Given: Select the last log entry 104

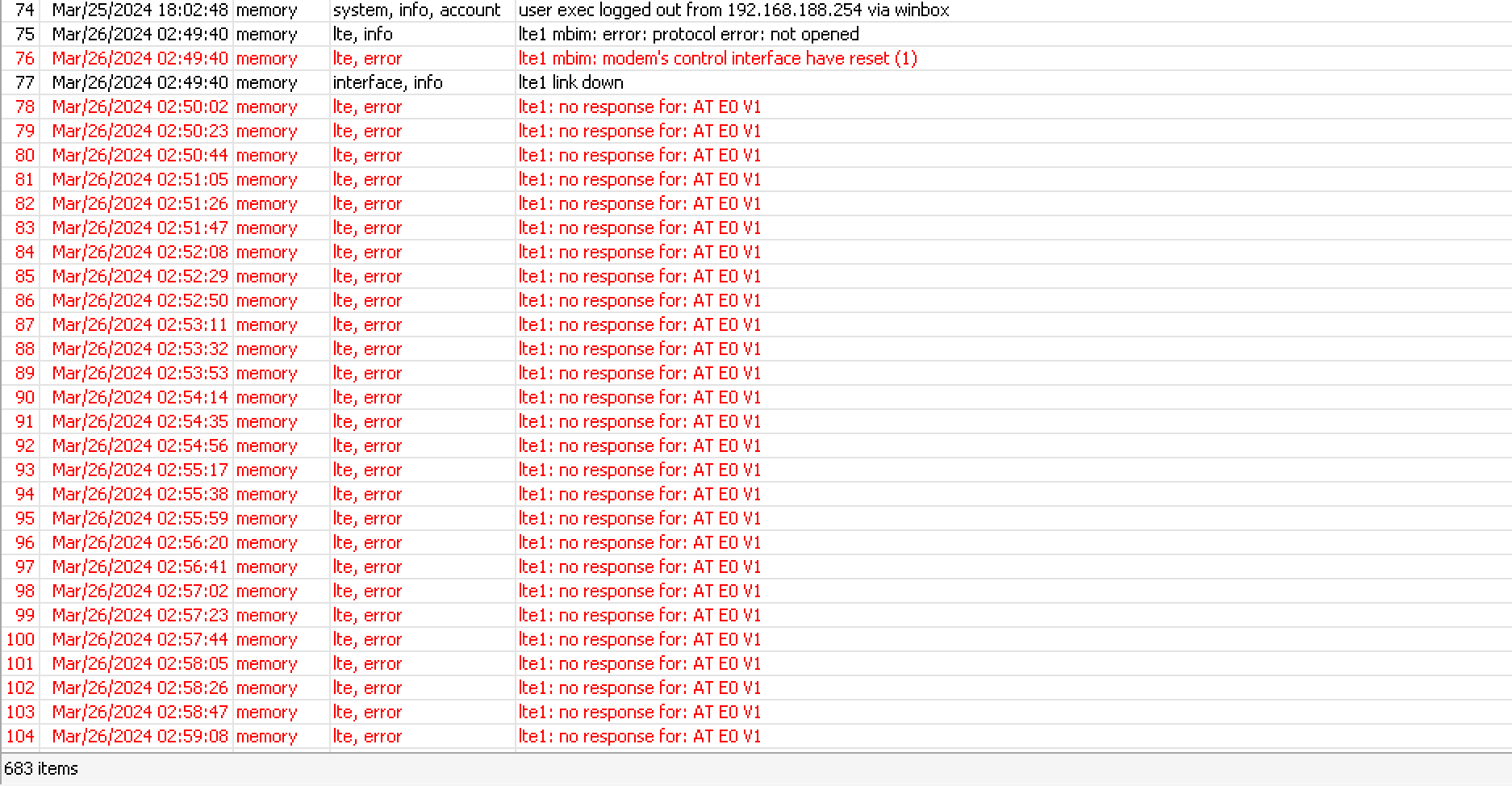Looking at the screenshot, I should [x=640, y=736].
